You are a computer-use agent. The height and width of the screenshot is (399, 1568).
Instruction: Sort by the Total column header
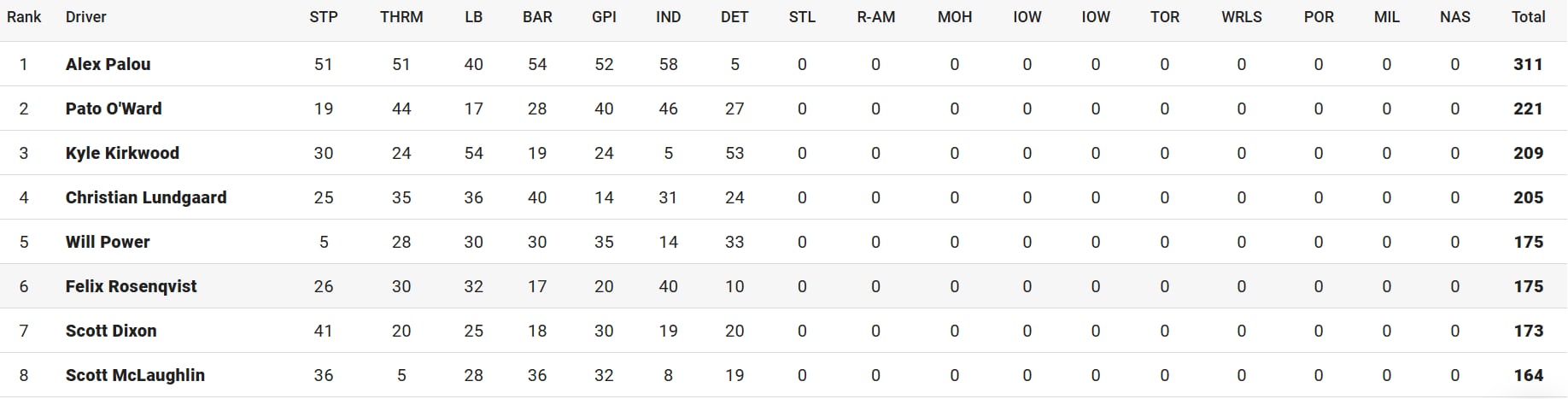pyautogui.click(x=1528, y=17)
